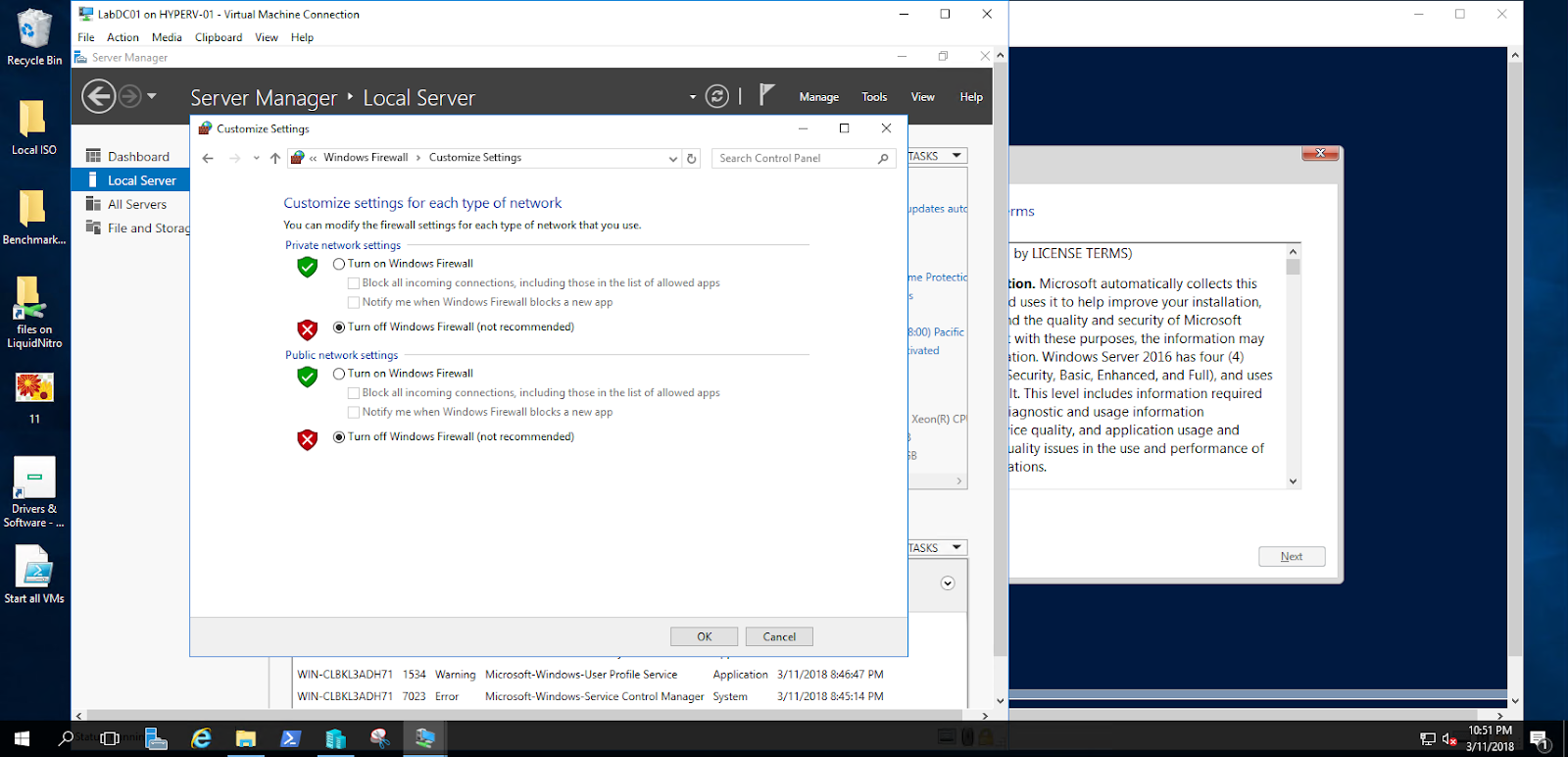Viewport: 1568px width, 757px height.
Task: Launch Internet Explorer from the taskbar
Action: (x=201, y=738)
